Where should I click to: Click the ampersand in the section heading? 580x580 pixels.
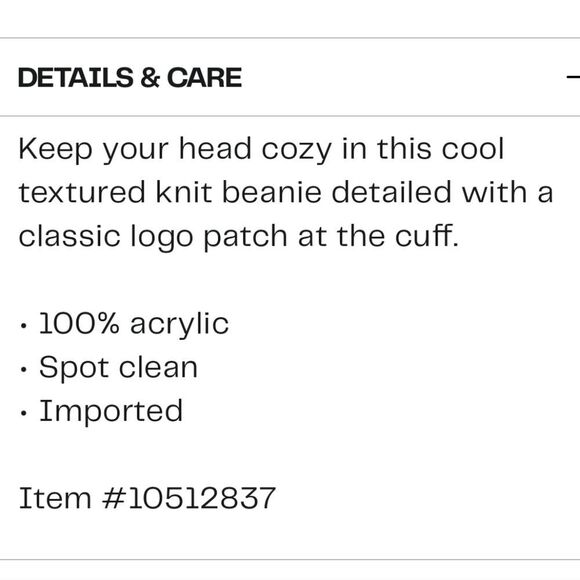[150, 78]
